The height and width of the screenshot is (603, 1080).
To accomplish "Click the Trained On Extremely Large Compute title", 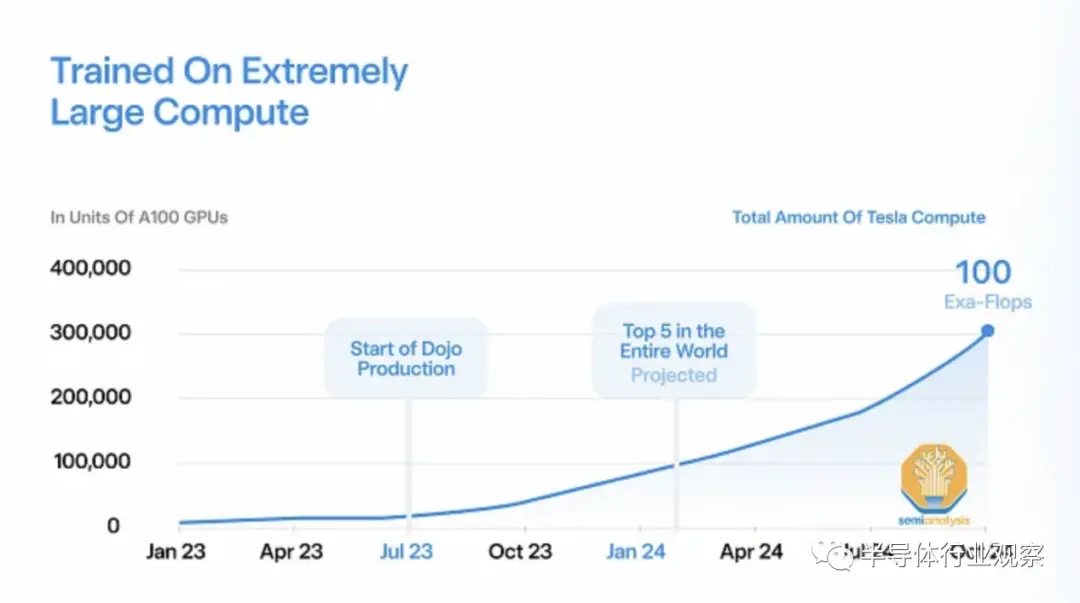I will [229, 92].
